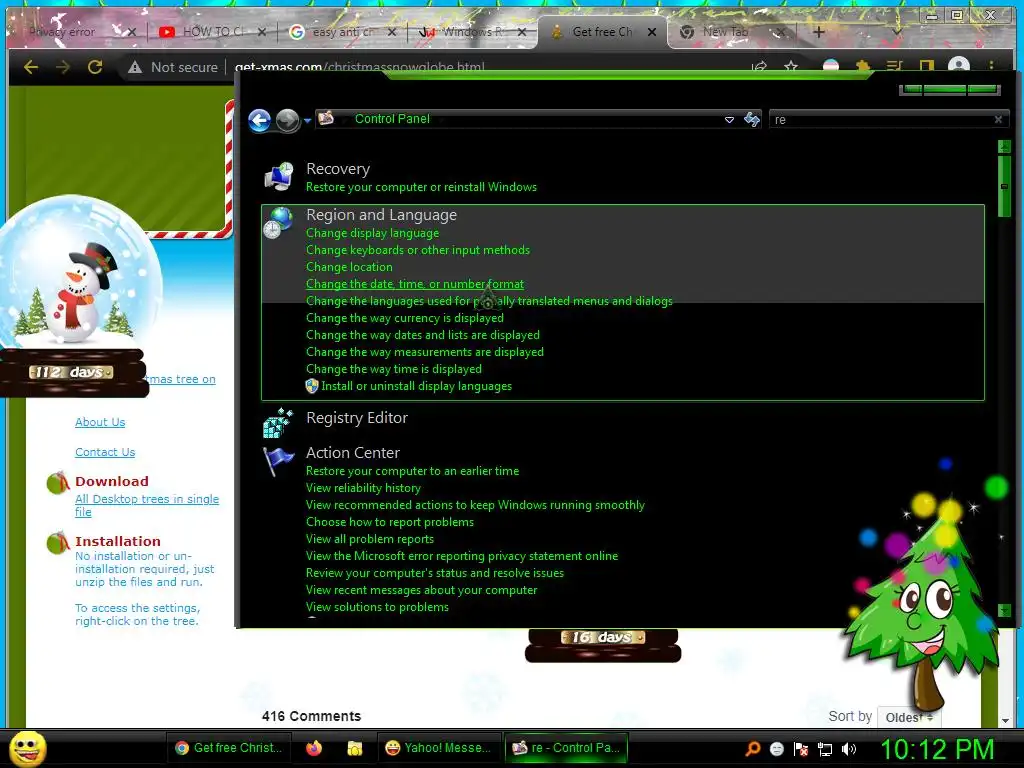Open a new Chrome tab
Image resolution: width=1024 pixels, height=768 pixels.
pyautogui.click(x=818, y=31)
